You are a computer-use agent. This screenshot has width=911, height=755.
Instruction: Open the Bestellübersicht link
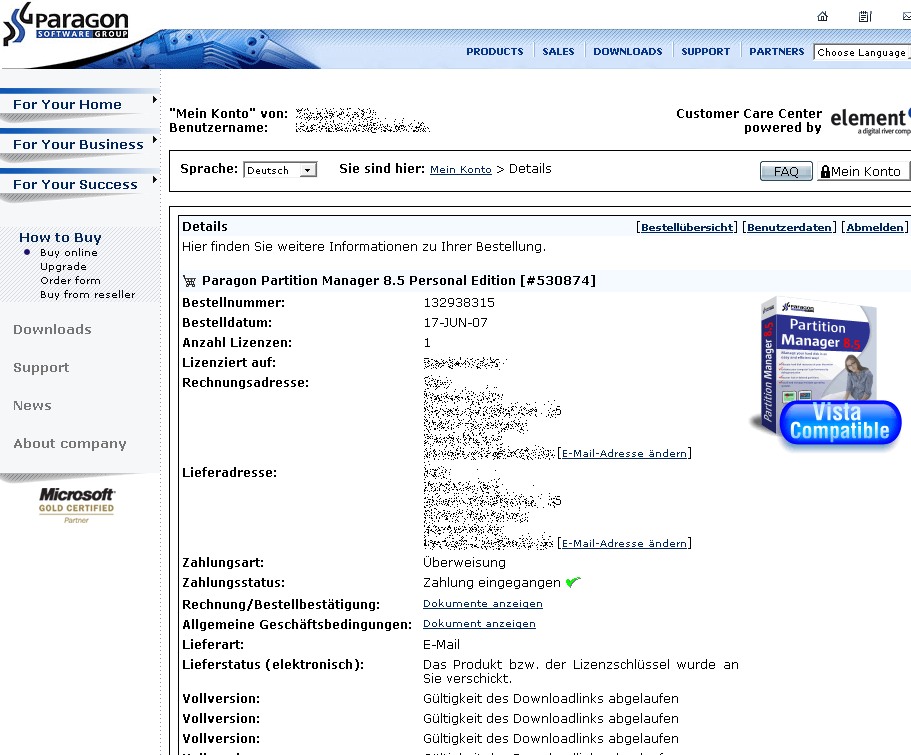687,227
